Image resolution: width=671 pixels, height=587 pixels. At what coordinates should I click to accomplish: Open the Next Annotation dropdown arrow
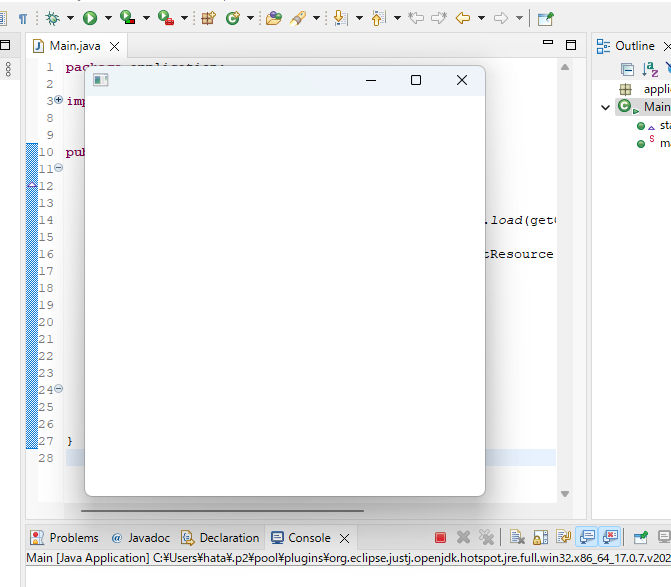[359, 18]
